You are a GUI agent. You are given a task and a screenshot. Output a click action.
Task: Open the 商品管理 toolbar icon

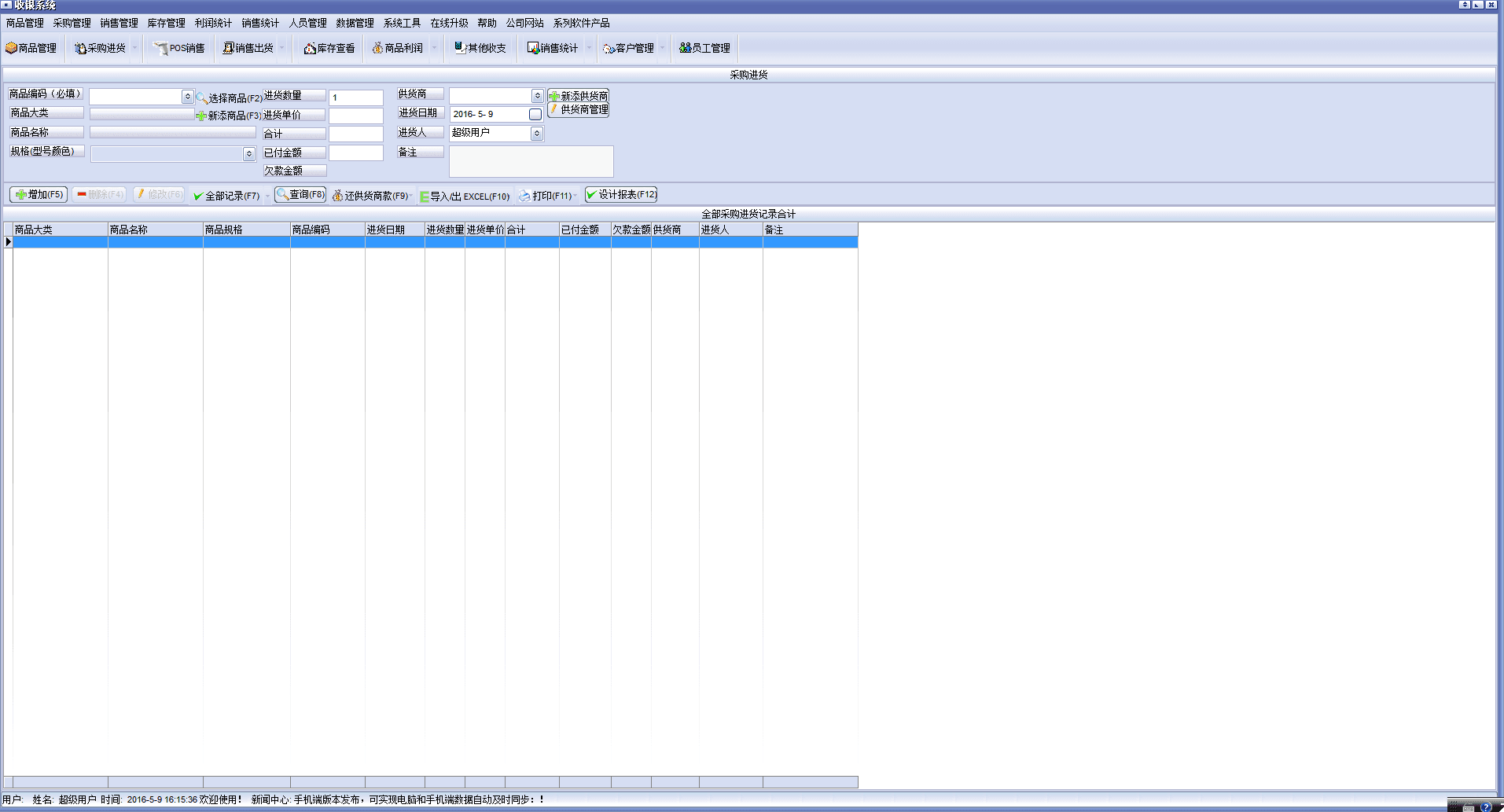click(x=12, y=48)
